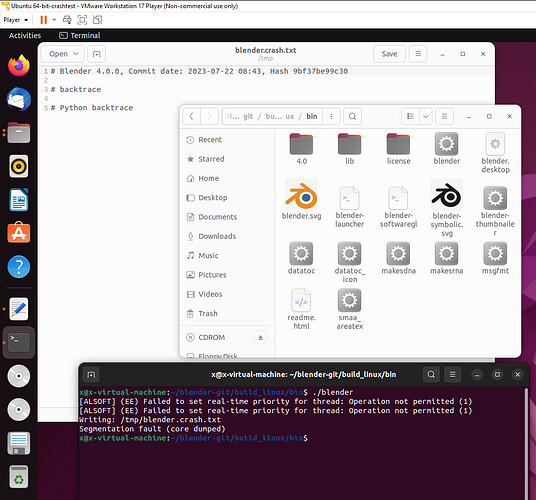The height and width of the screenshot is (500, 536).
Task: Select the readme.html file
Action: (x=301, y=309)
